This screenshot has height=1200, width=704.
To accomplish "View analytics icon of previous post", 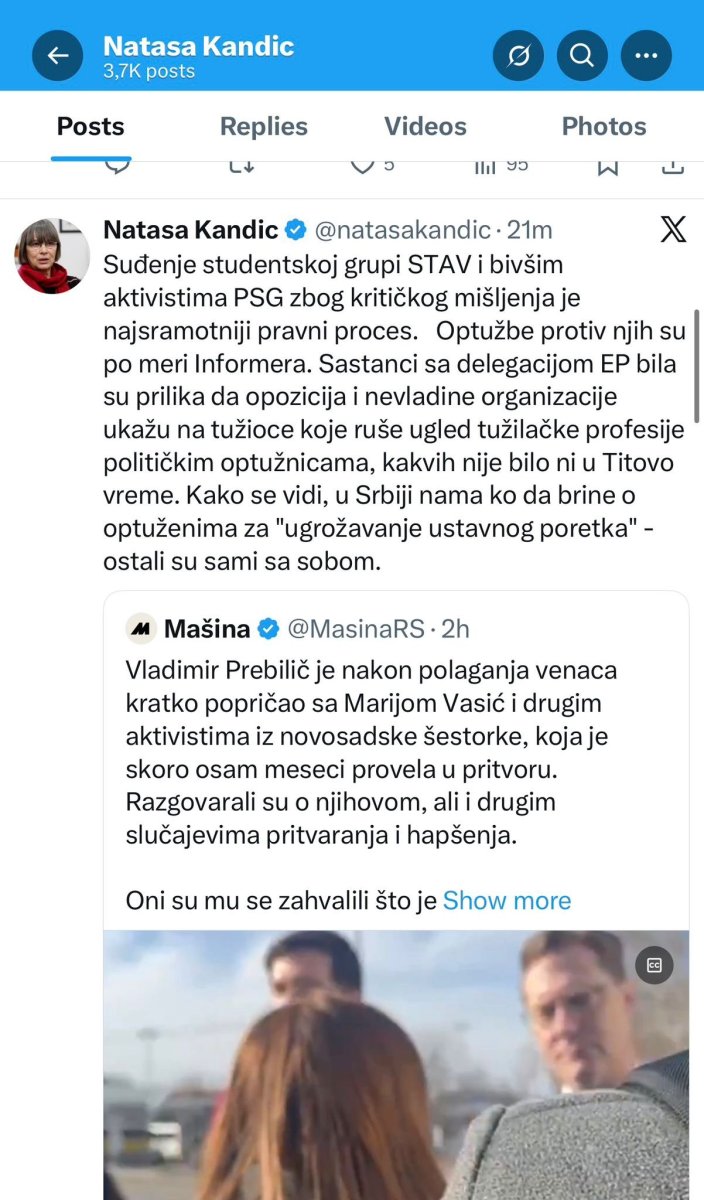I will click(485, 166).
